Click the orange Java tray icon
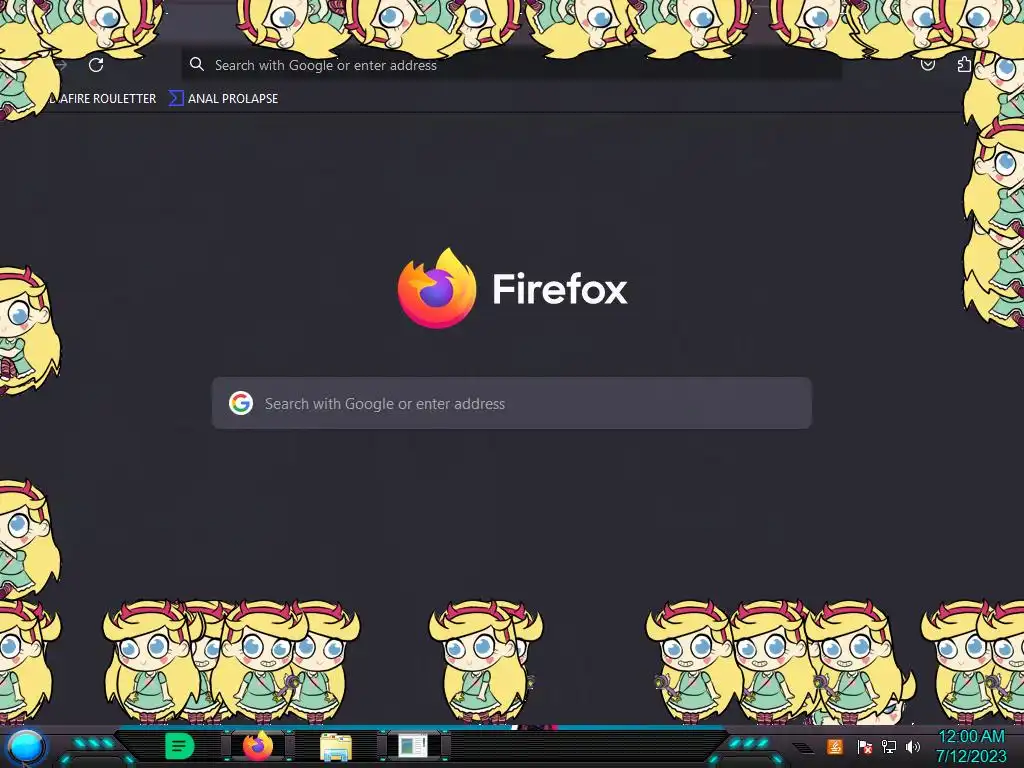The image size is (1024, 768). click(x=835, y=746)
